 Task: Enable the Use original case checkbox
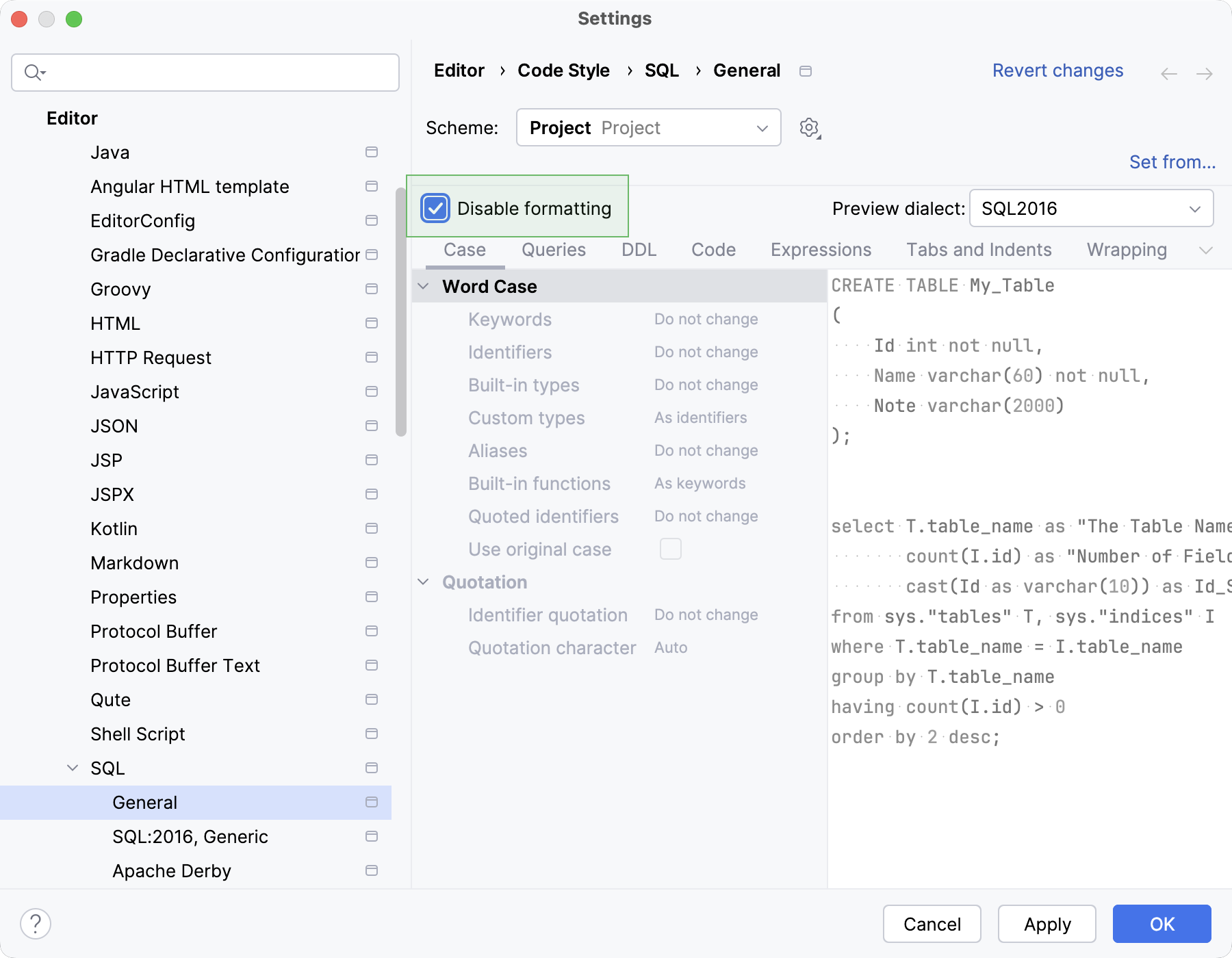click(671, 548)
